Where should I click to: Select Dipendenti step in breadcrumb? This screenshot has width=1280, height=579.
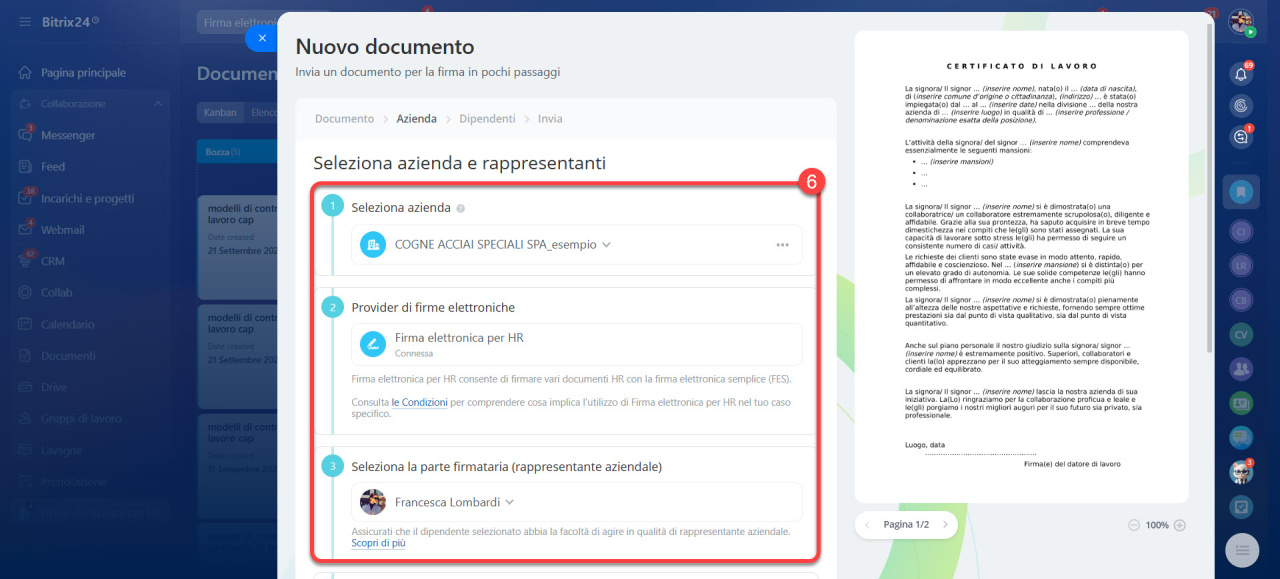[487, 119]
